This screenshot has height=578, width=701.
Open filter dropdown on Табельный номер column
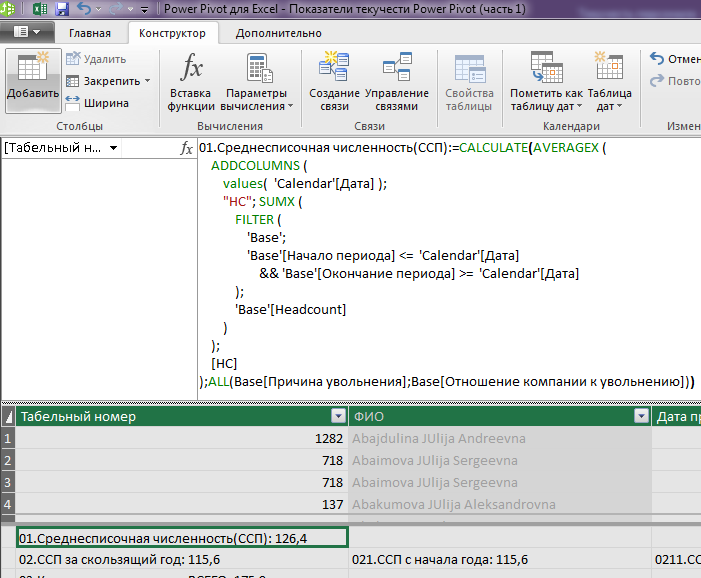[338, 416]
